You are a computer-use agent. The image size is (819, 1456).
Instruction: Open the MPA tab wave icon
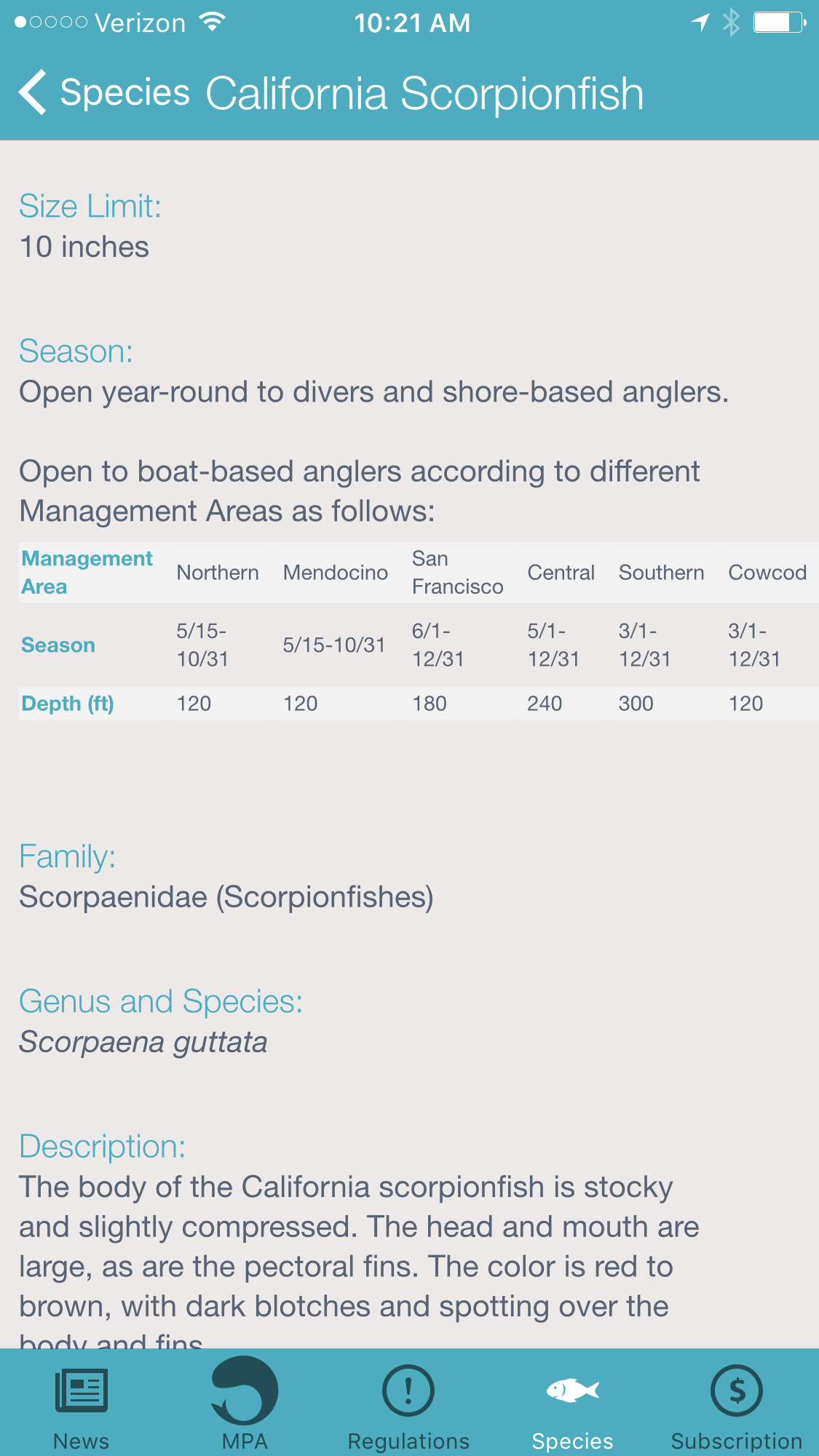click(x=245, y=1390)
